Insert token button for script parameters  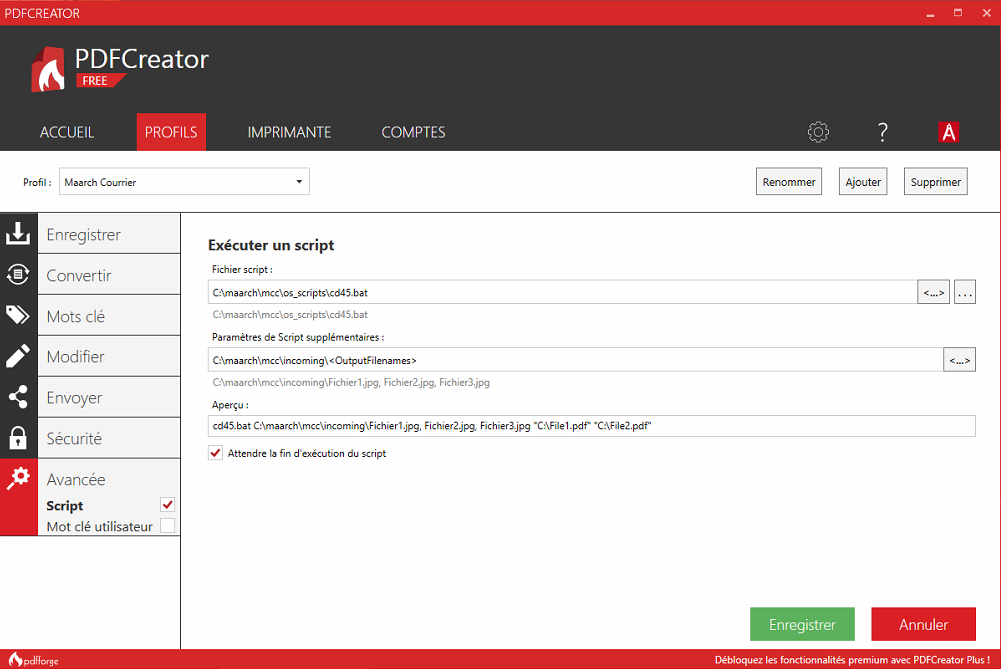(959, 360)
